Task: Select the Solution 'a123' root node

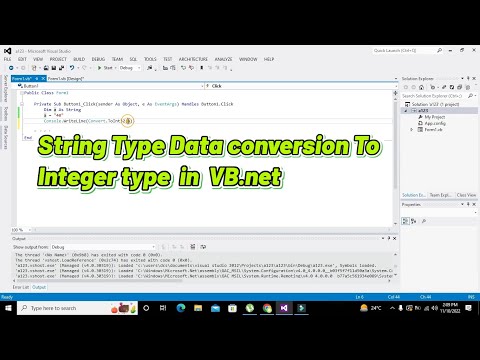Action: [x=432, y=104]
